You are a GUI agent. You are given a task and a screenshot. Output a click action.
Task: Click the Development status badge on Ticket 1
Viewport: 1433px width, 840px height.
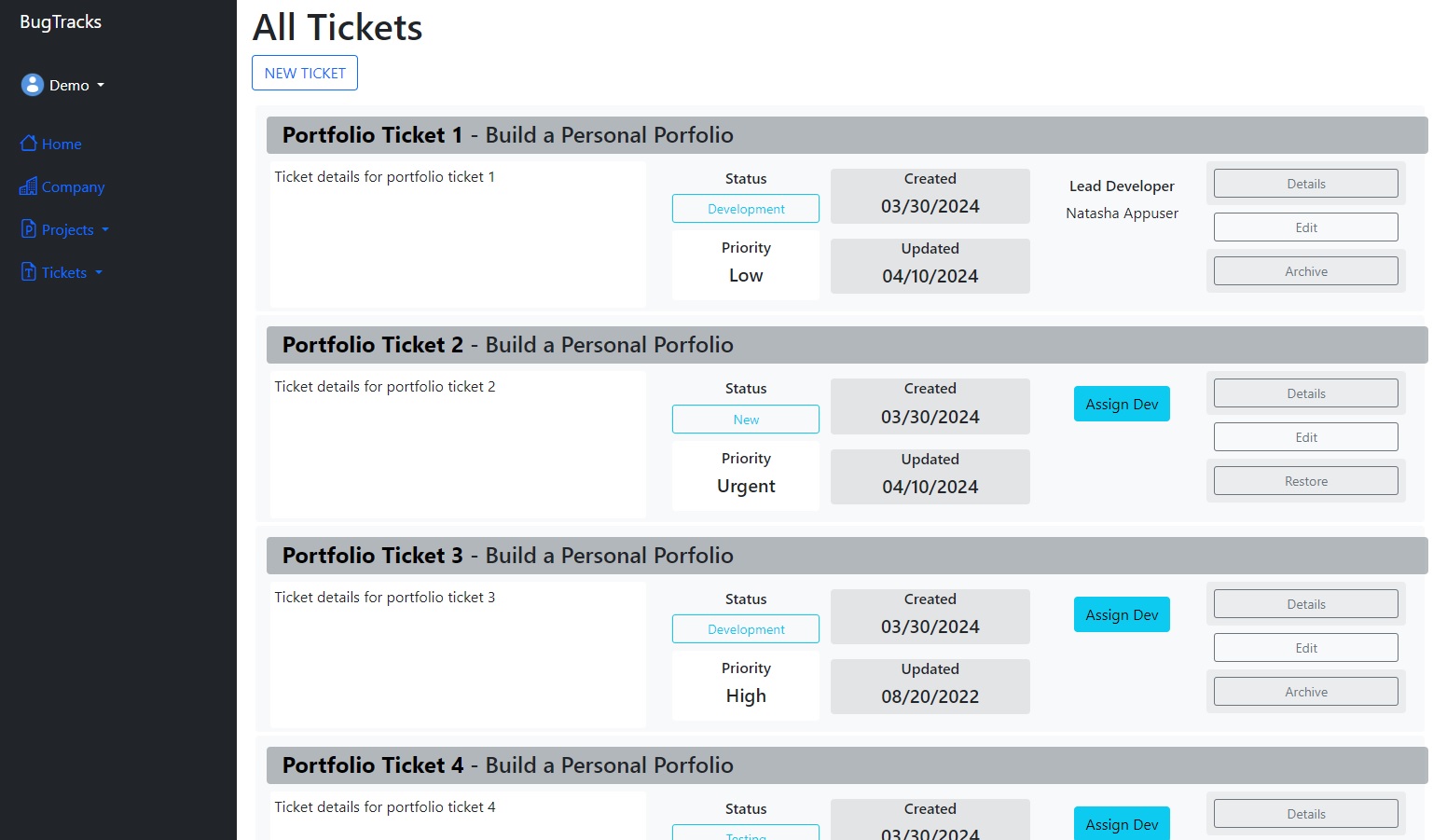coord(746,209)
